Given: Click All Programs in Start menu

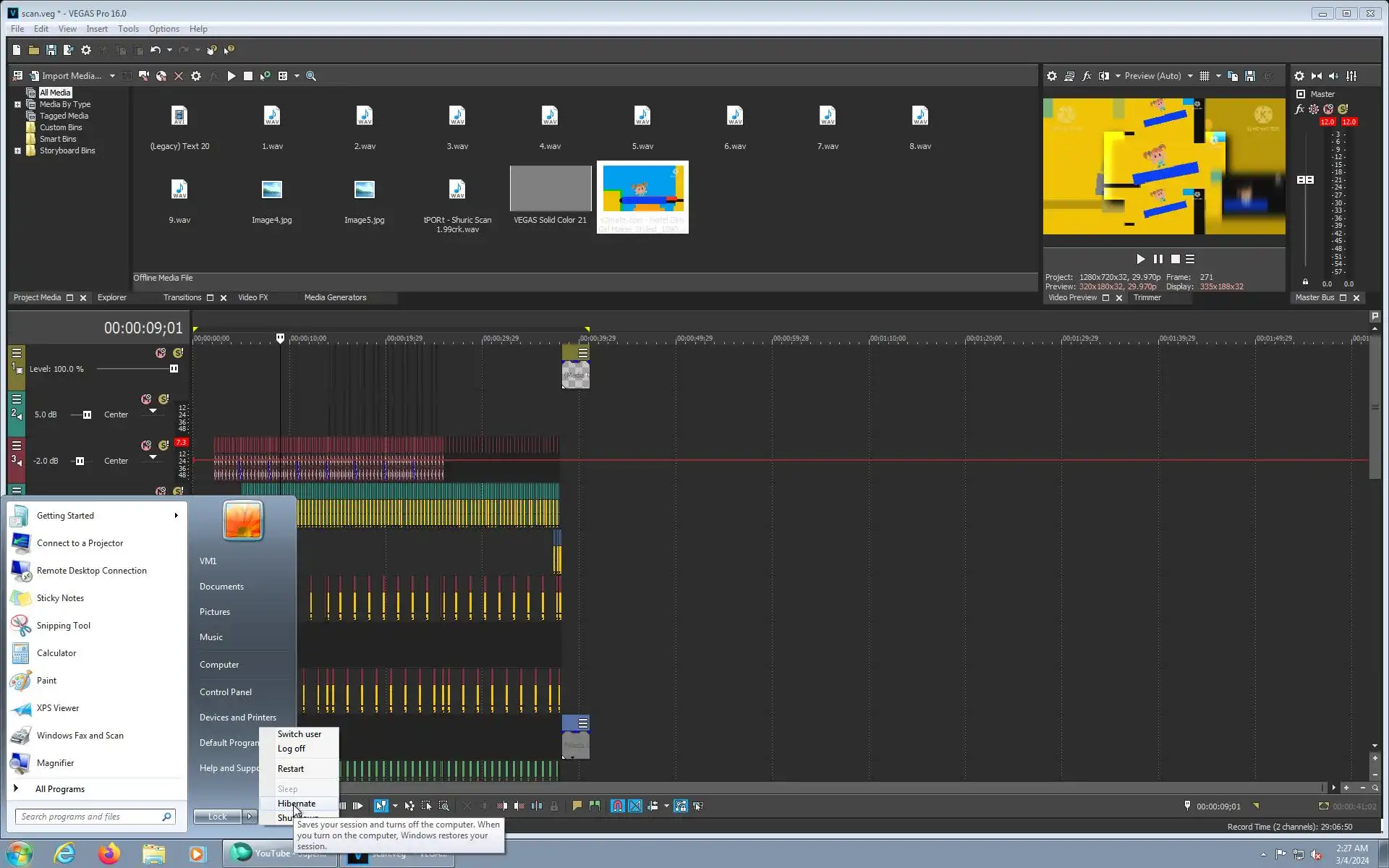Looking at the screenshot, I should (59, 788).
